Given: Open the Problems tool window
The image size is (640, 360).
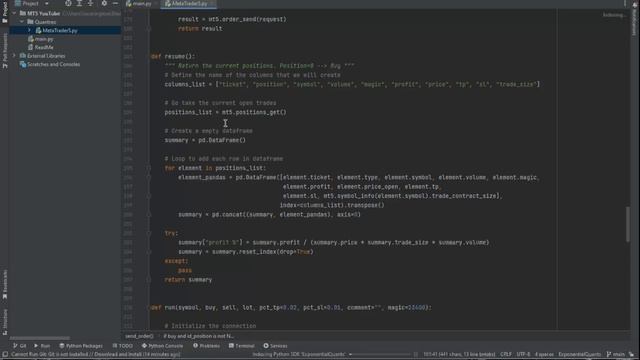Looking at the screenshot, I should point(206,346).
